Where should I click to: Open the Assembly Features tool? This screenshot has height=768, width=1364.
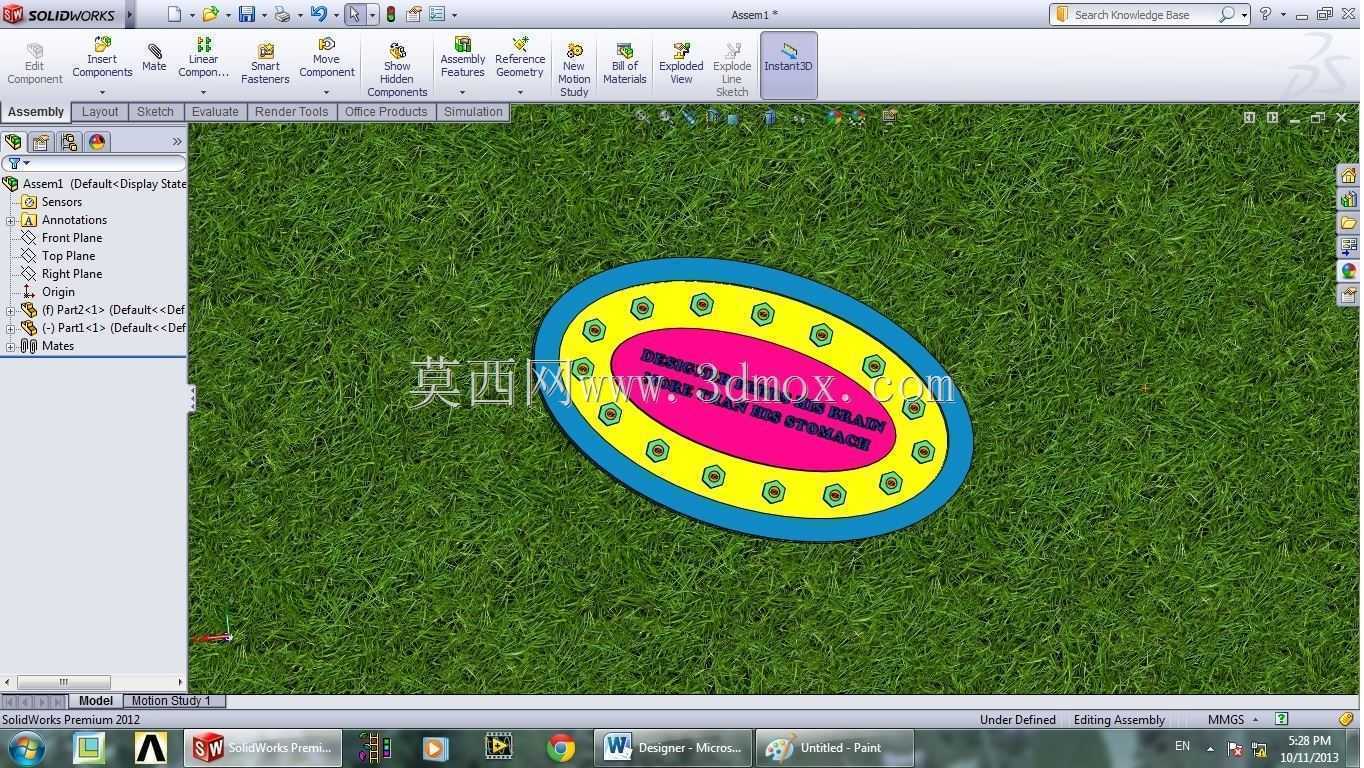pos(463,59)
